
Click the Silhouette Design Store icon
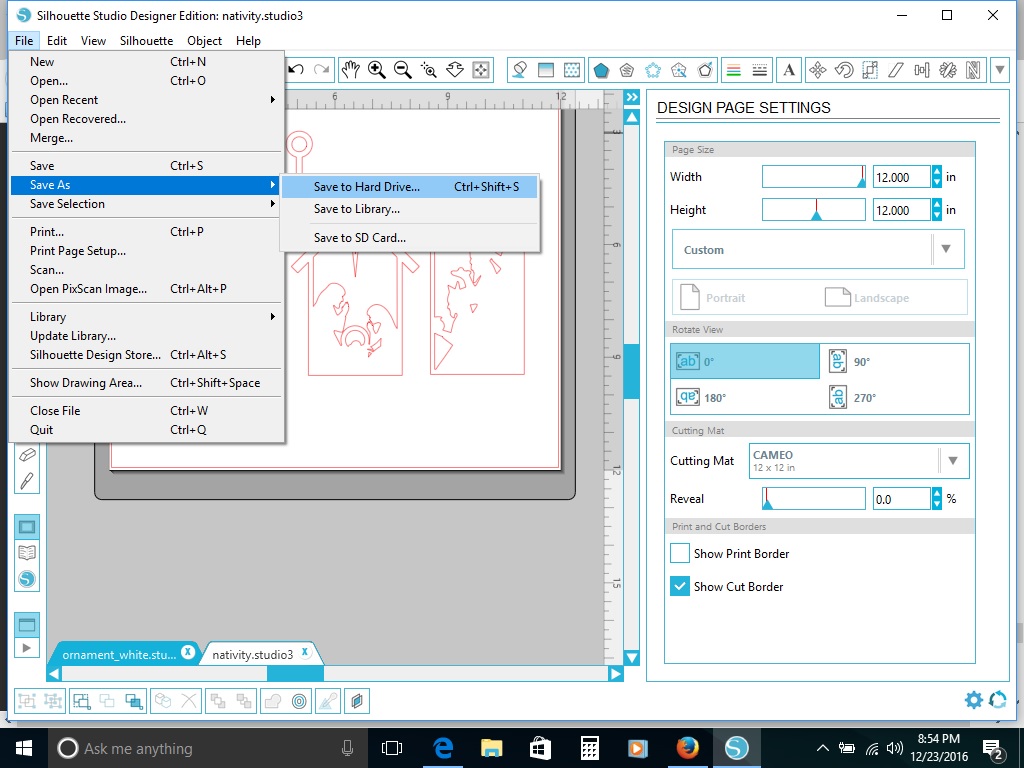pyautogui.click(x=27, y=578)
